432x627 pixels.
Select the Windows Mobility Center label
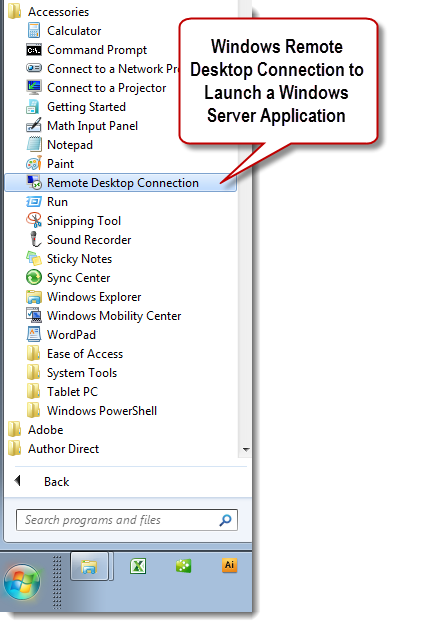point(114,316)
